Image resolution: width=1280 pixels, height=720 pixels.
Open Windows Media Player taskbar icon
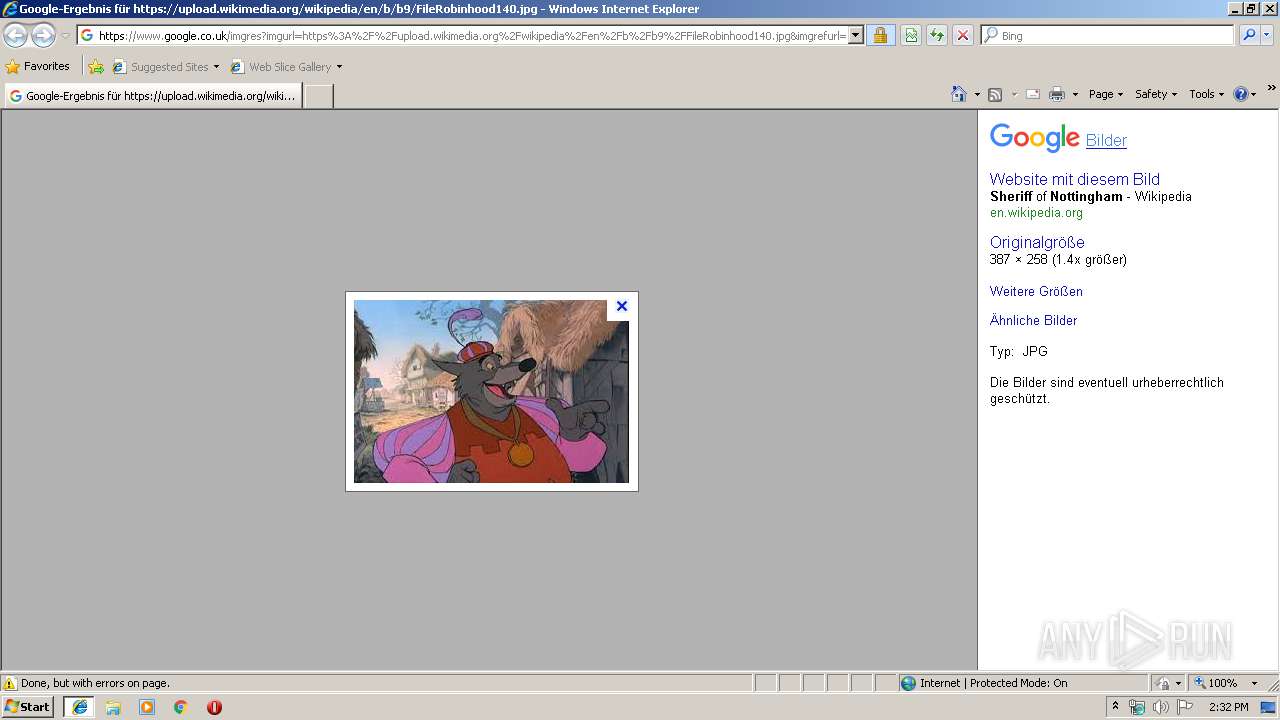[x=147, y=707]
